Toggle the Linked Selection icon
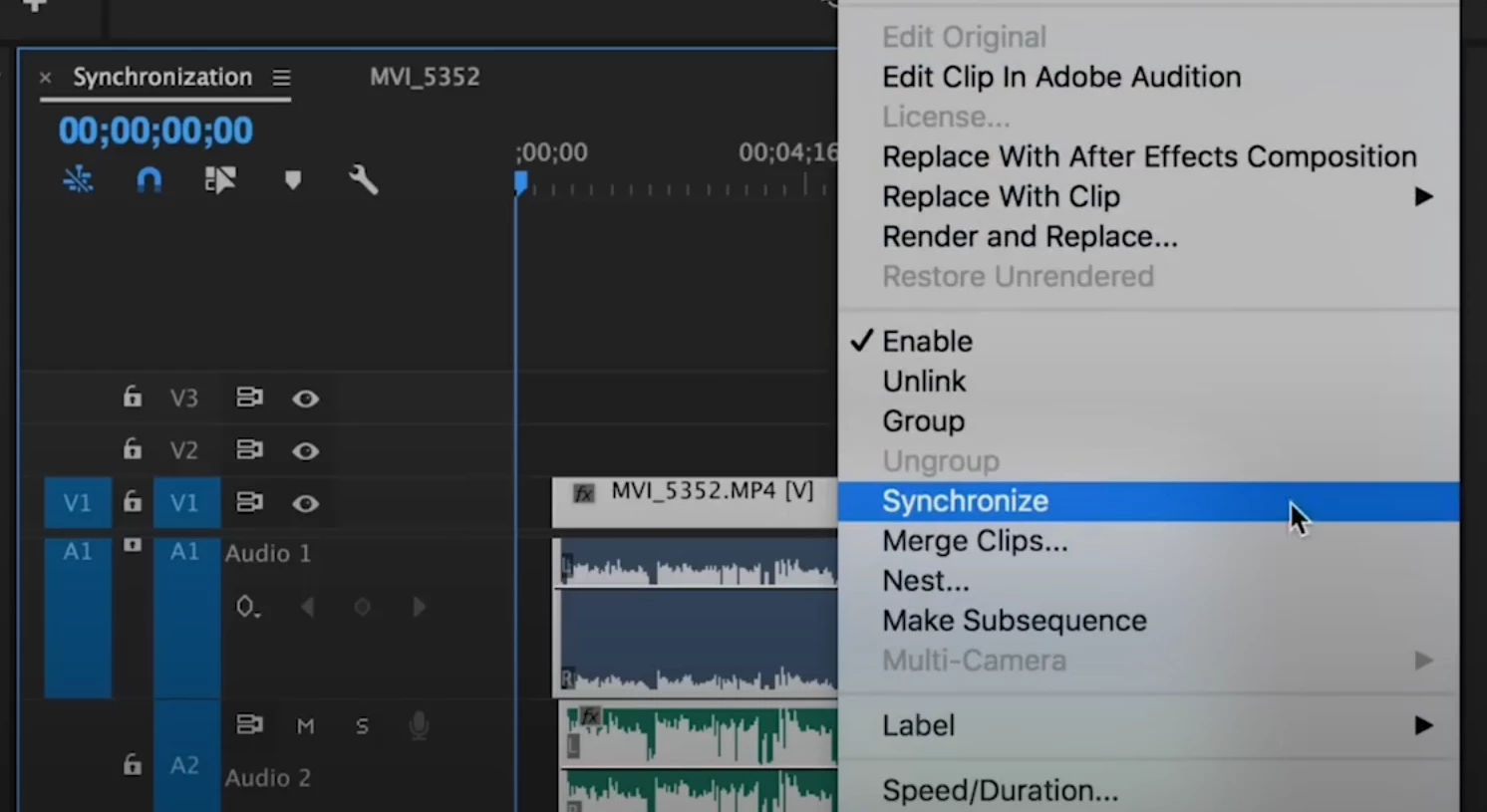 220,179
